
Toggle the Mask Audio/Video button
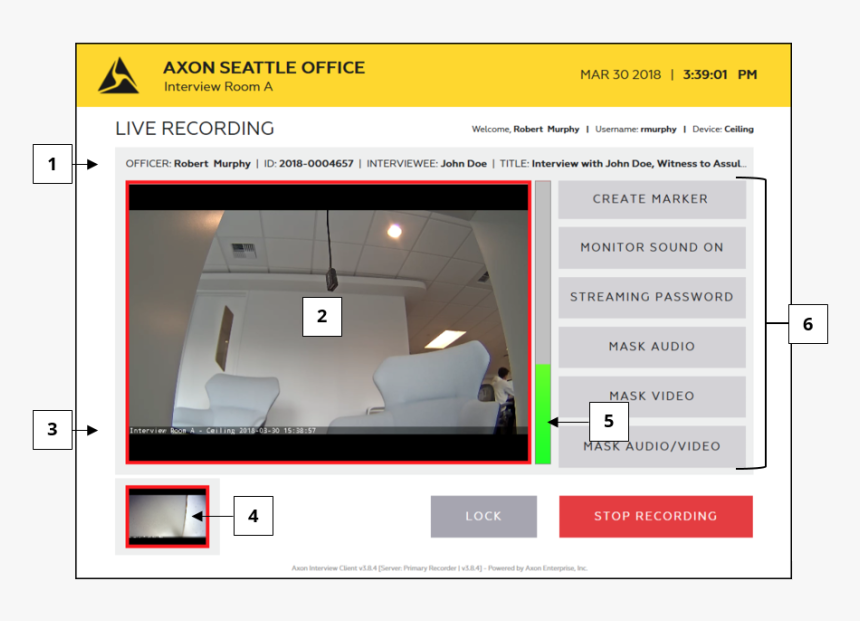[652, 446]
